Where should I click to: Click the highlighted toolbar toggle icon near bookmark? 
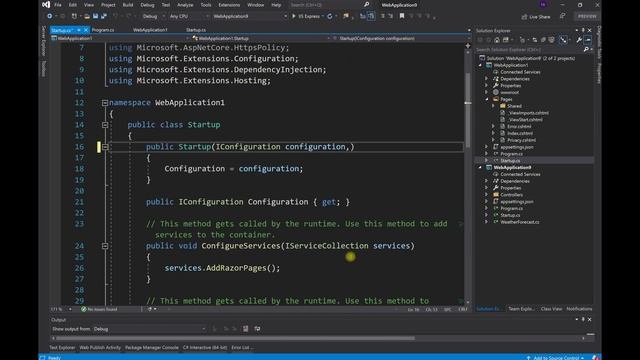[371, 16]
